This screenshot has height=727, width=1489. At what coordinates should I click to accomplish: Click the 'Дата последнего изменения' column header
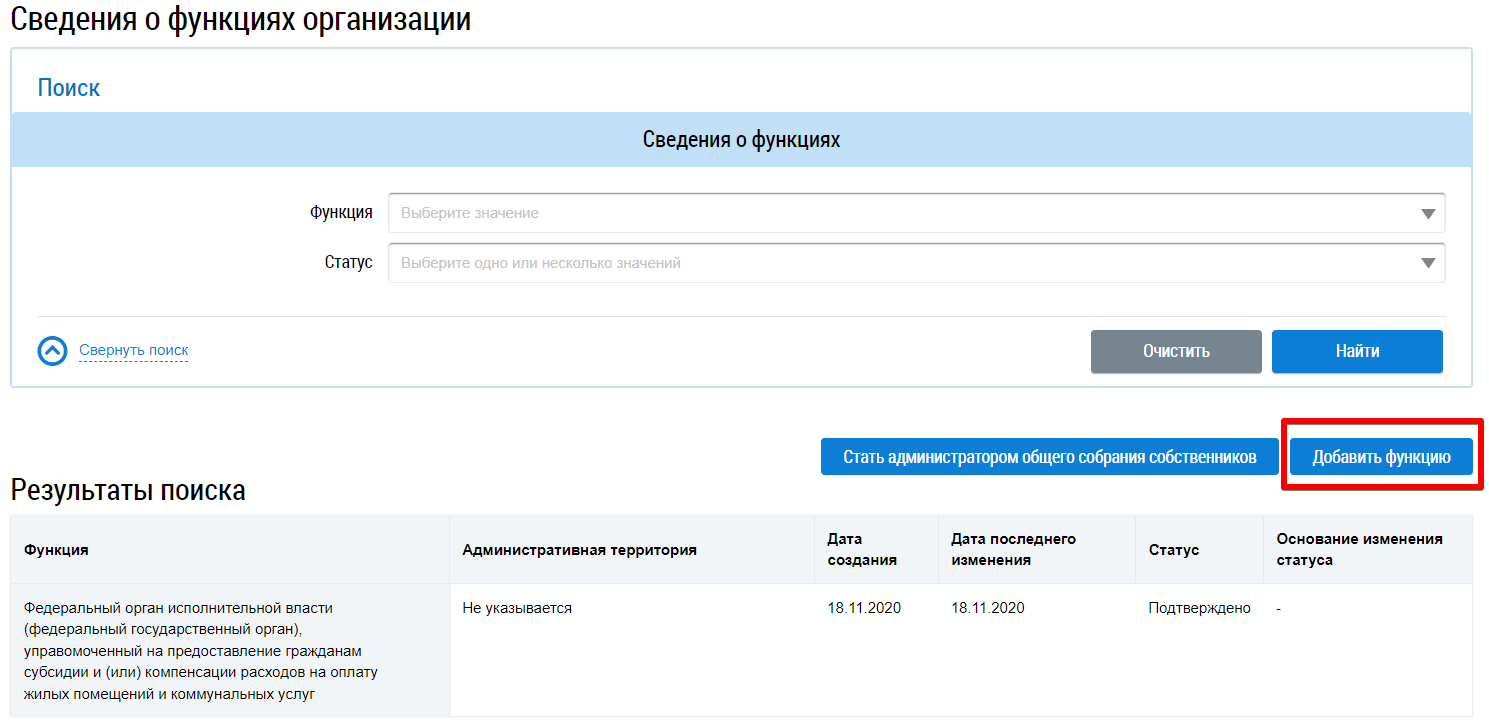tap(1013, 550)
